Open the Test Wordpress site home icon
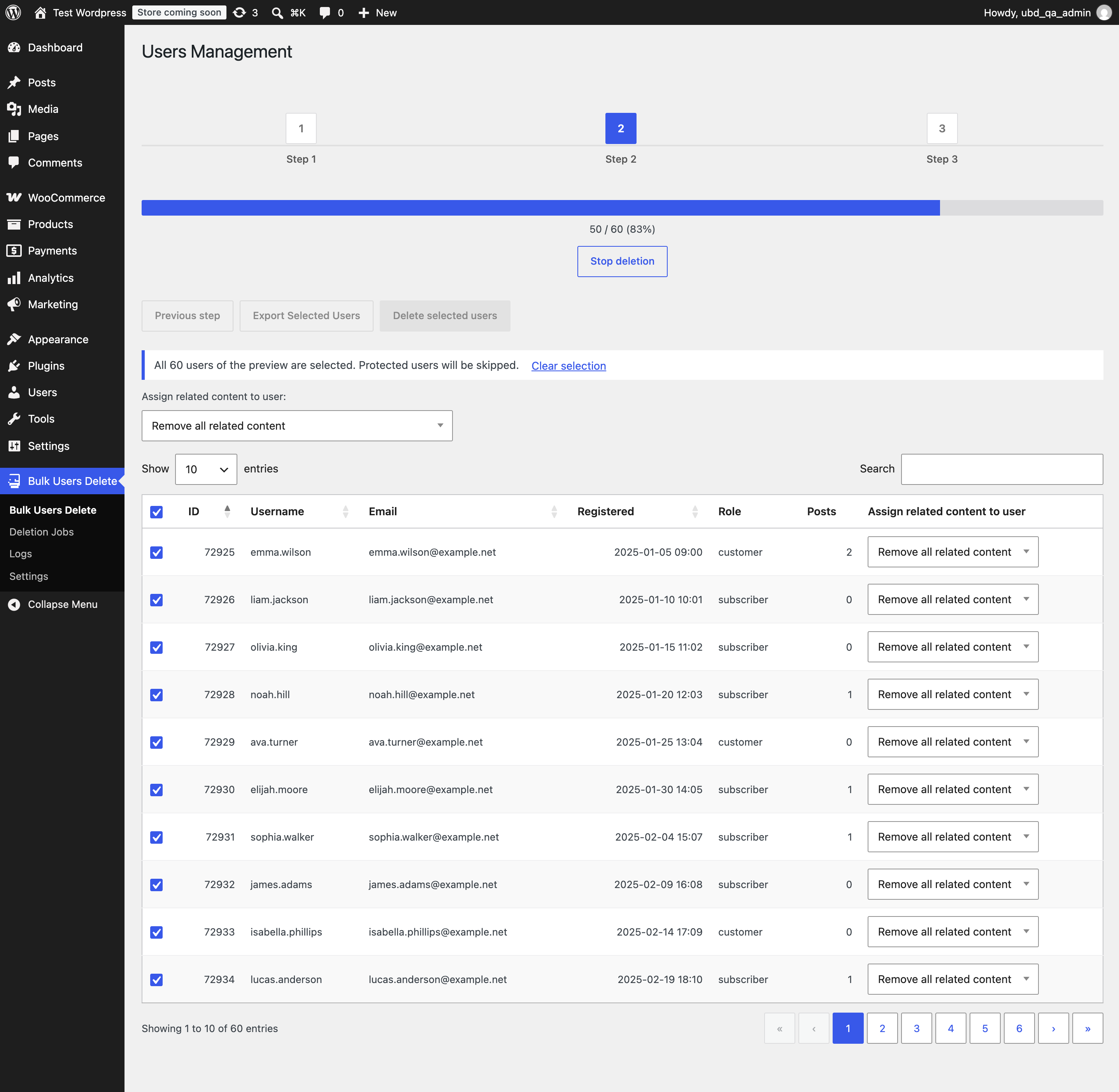The width and height of the screenshot is (1119, 1092). click(40, 12)
